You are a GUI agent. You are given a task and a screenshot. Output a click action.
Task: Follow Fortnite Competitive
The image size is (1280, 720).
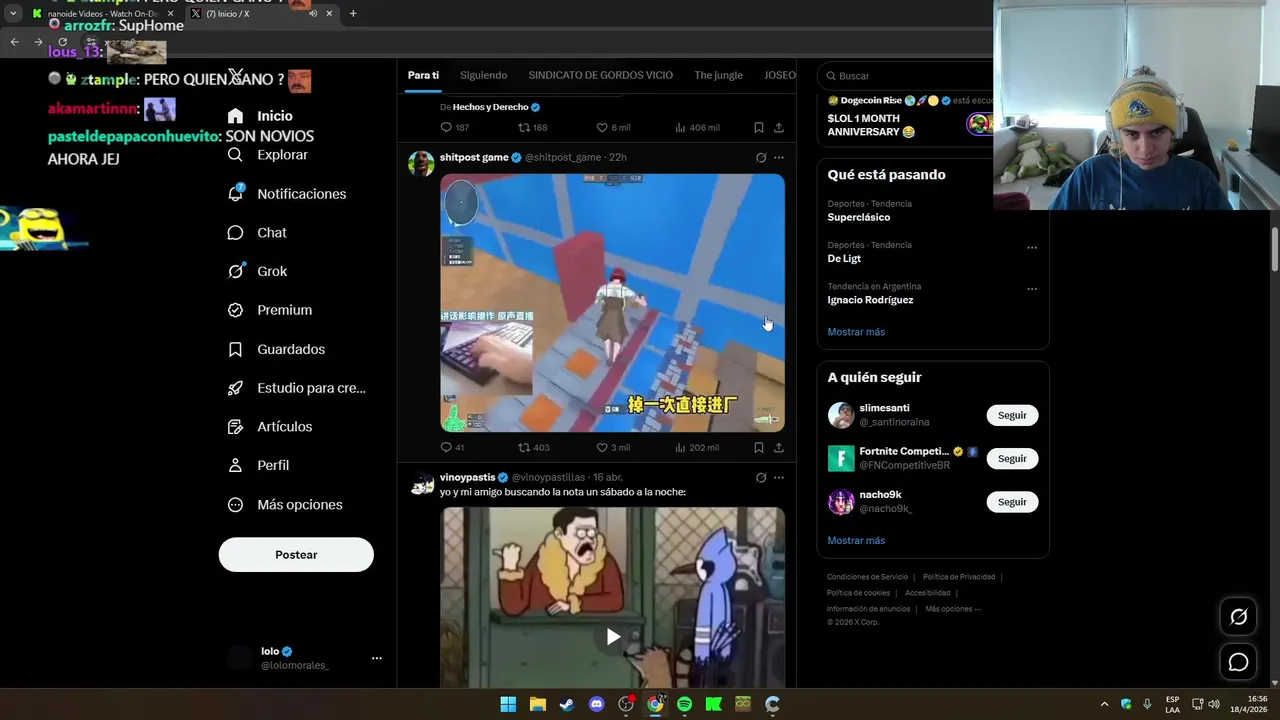pyautogui.click(x=1012, y=458)
